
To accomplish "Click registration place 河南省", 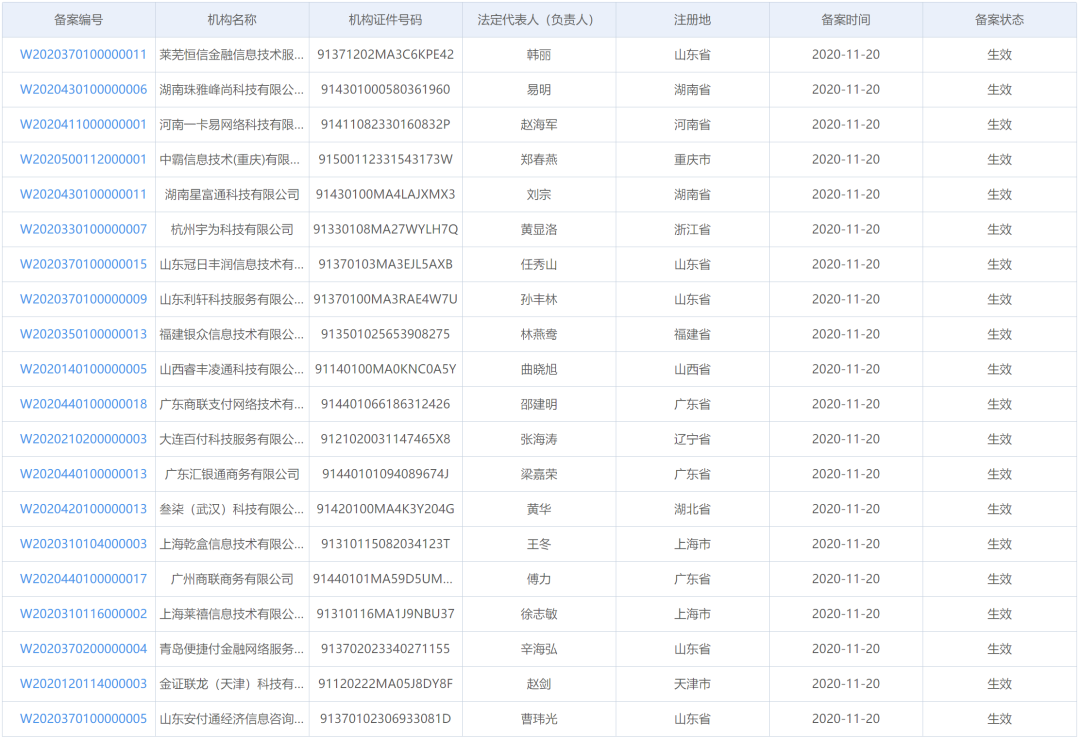I will click(692, 125).
